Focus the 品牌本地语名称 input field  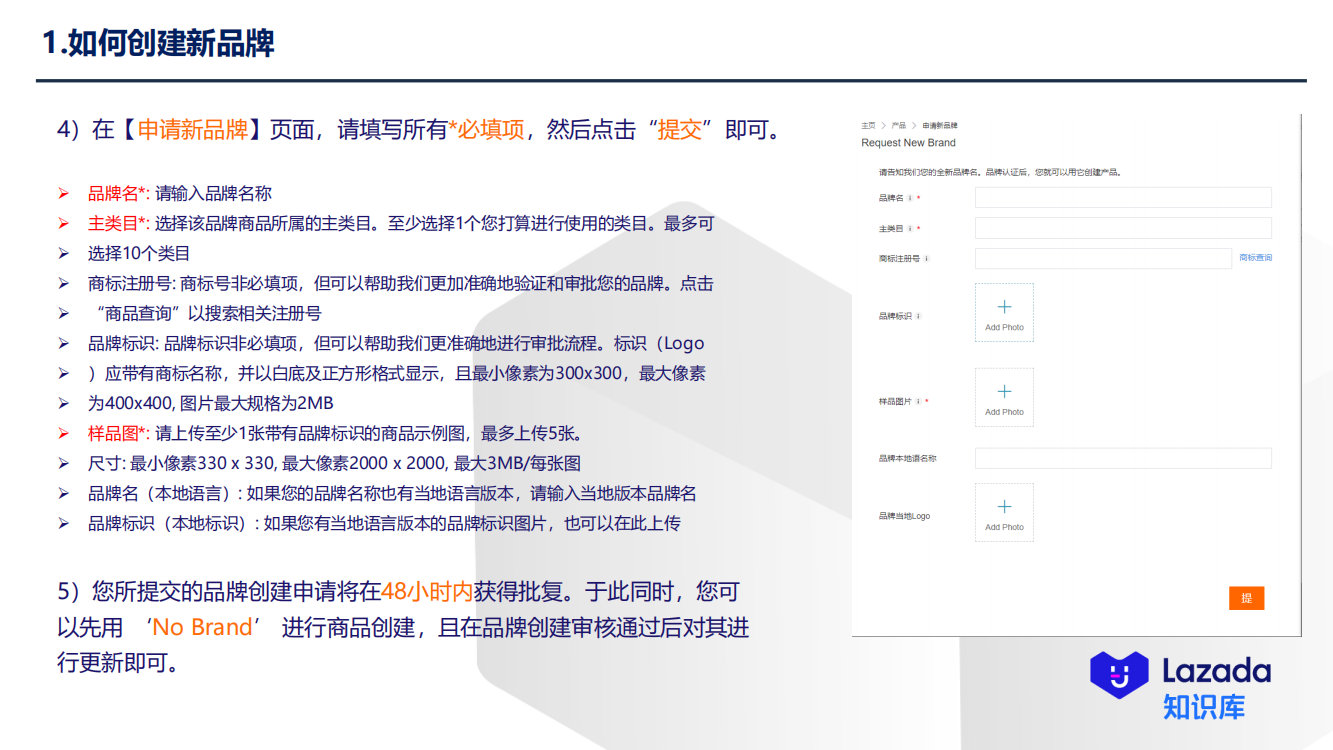(1123, 459)
